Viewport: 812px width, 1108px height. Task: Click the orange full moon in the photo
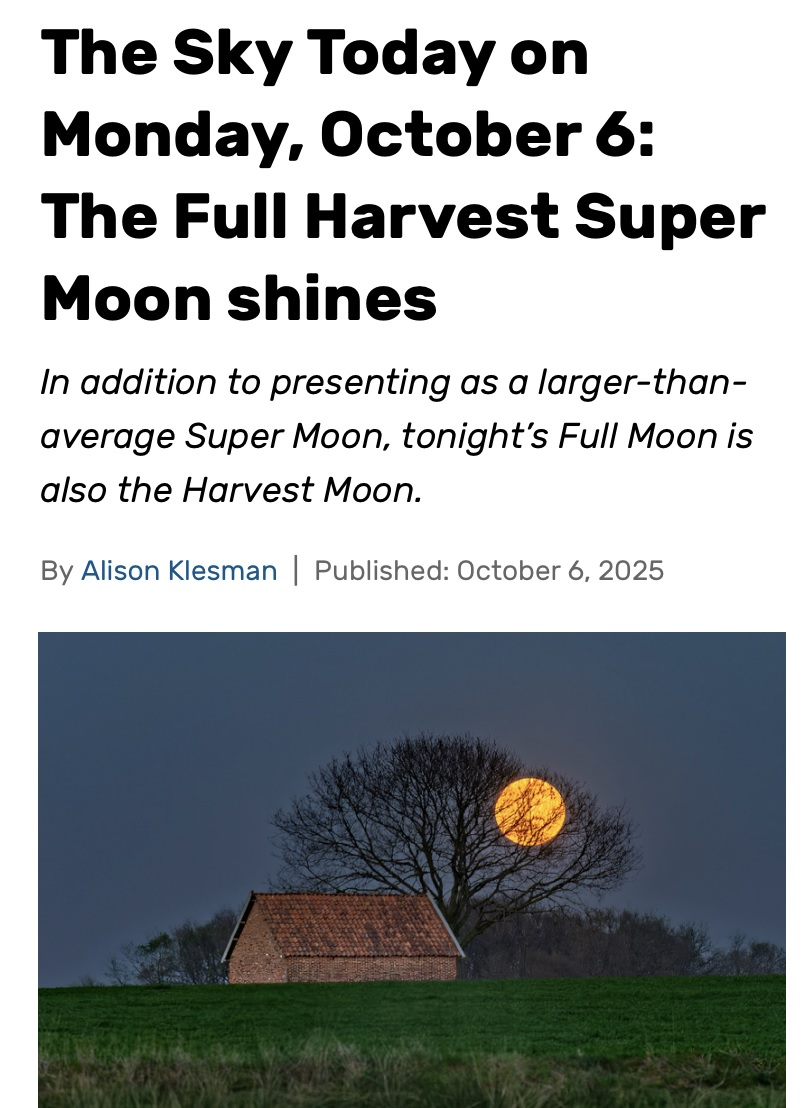click(x=530, y=812)
